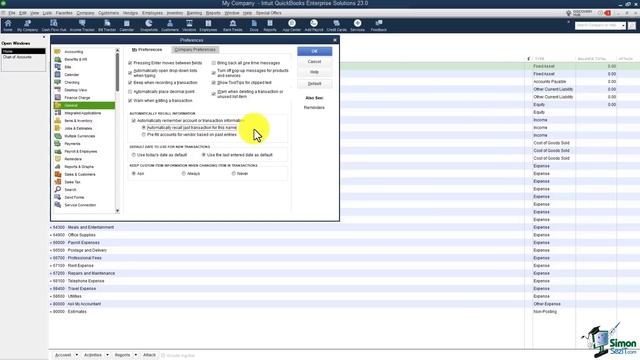Open Services from the icon toolbar
Screen dimensions: 640x360
357,25
